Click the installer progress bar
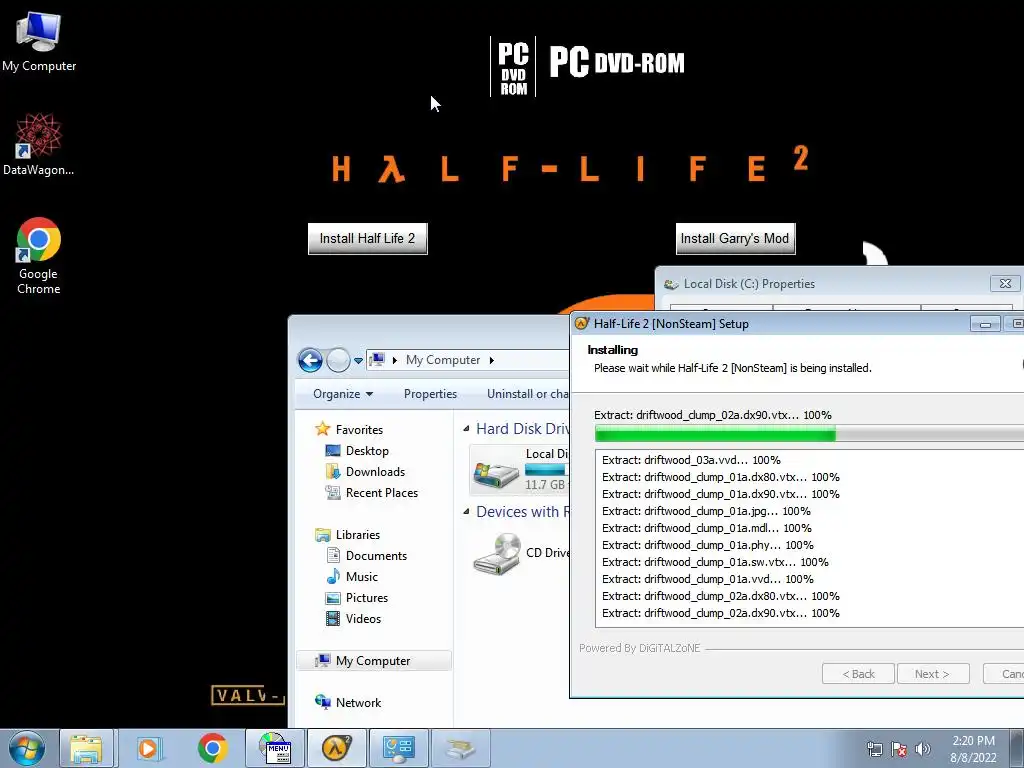The width and height of the screenshot is (1024, 768). [809, 433]
